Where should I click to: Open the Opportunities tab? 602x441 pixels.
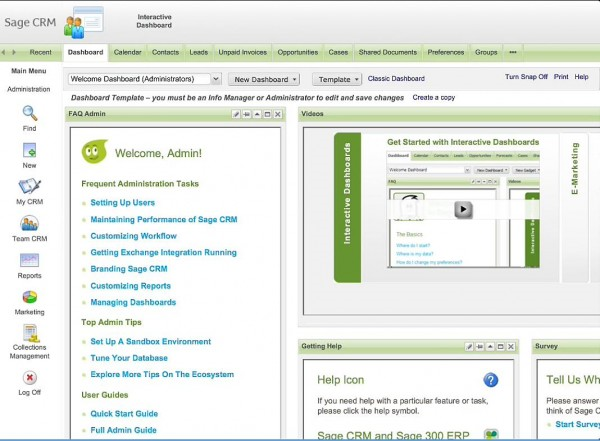(x=298, y=52)
